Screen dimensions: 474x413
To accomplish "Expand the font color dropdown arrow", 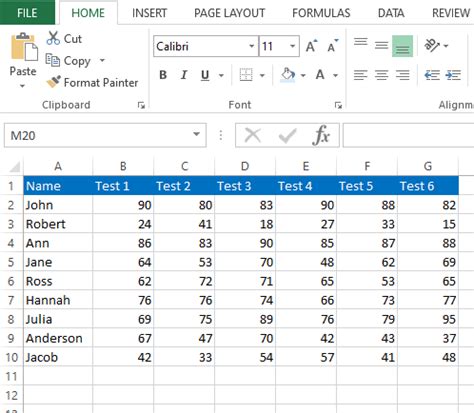I will pos(336,75).
